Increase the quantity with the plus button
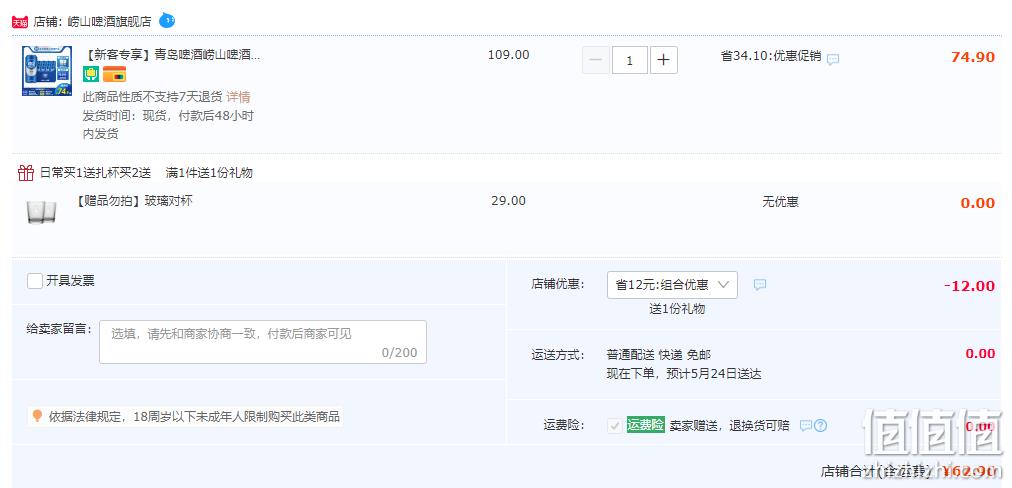Viewport: 1012px width, 488px height. pyautogui.click(x=663, y=61)
